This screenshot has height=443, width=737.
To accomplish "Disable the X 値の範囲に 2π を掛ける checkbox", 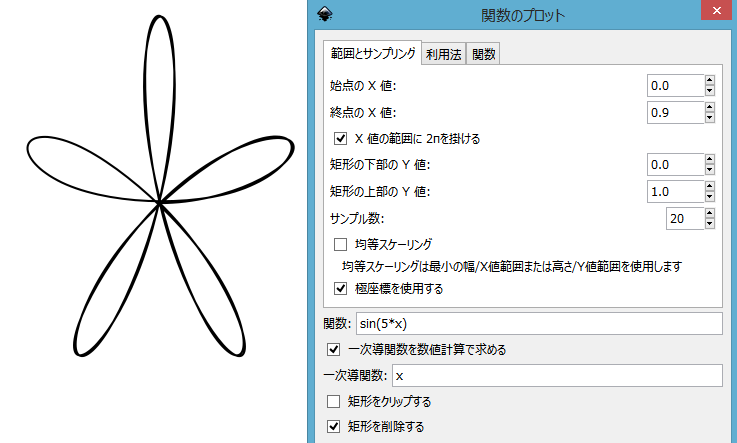I will coord(341,138).
